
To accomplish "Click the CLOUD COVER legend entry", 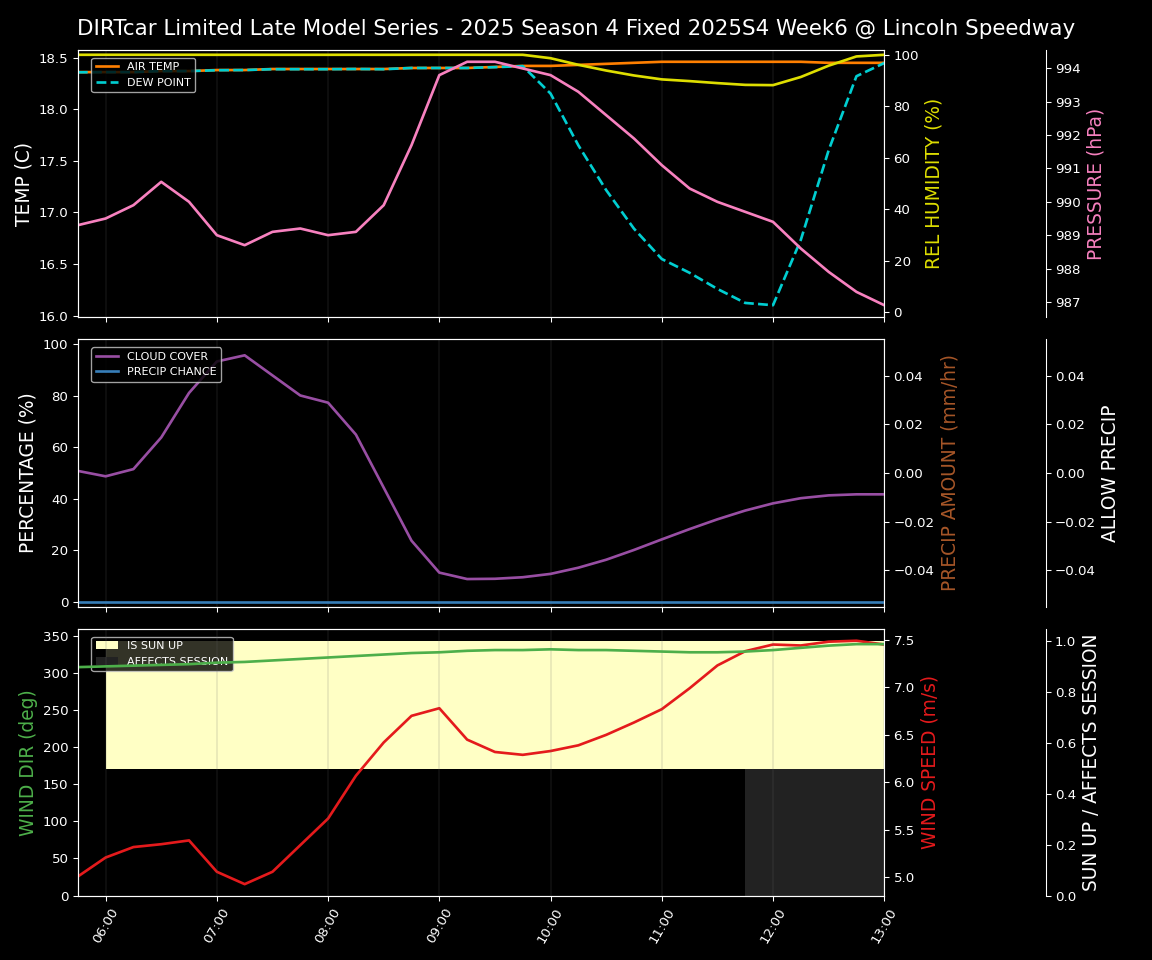I will click(167, 357).
